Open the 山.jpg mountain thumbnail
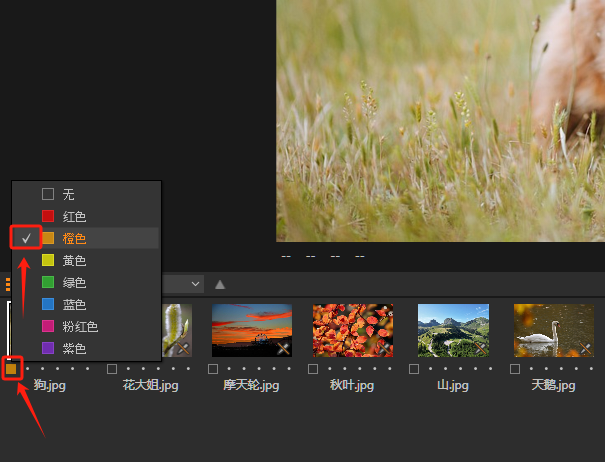605x462 pixels. 453,330
